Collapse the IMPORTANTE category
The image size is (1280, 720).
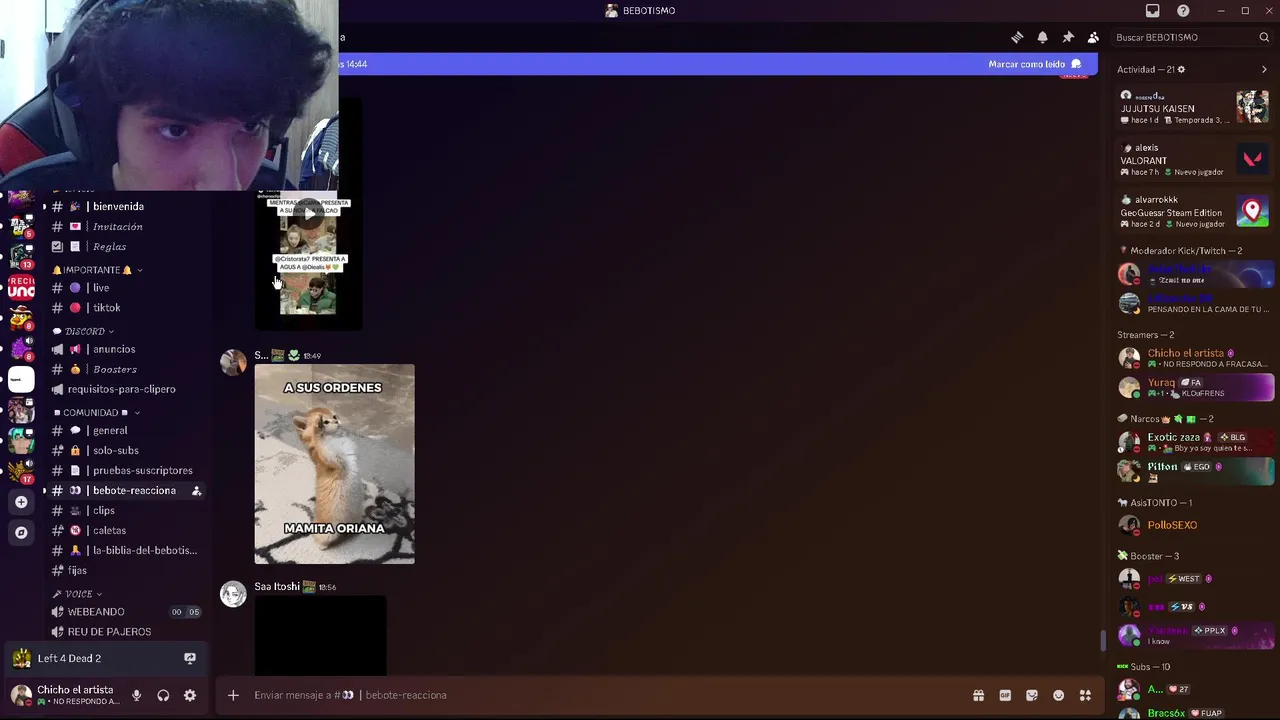click(x=97, y=270)
